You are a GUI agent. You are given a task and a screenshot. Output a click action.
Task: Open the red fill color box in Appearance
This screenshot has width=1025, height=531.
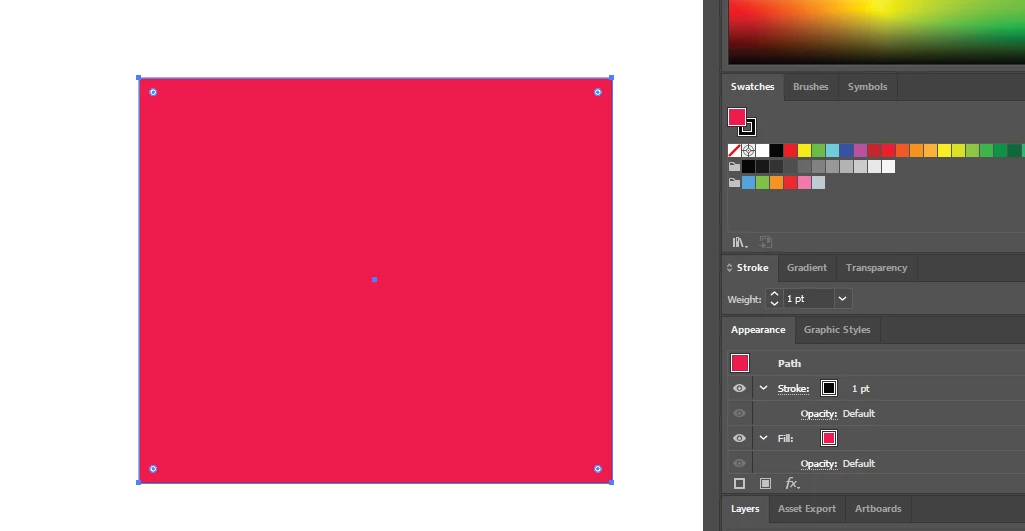829,438
